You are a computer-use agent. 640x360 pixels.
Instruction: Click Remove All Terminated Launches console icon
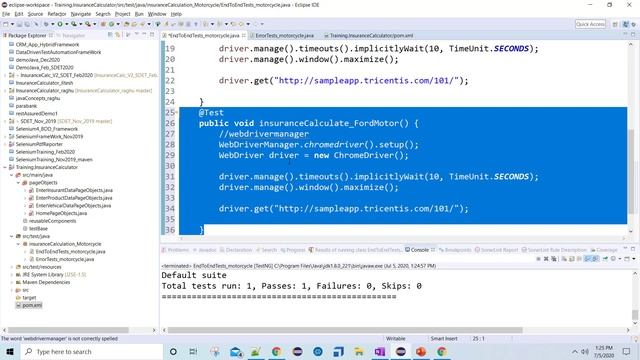tap(553, 259)
